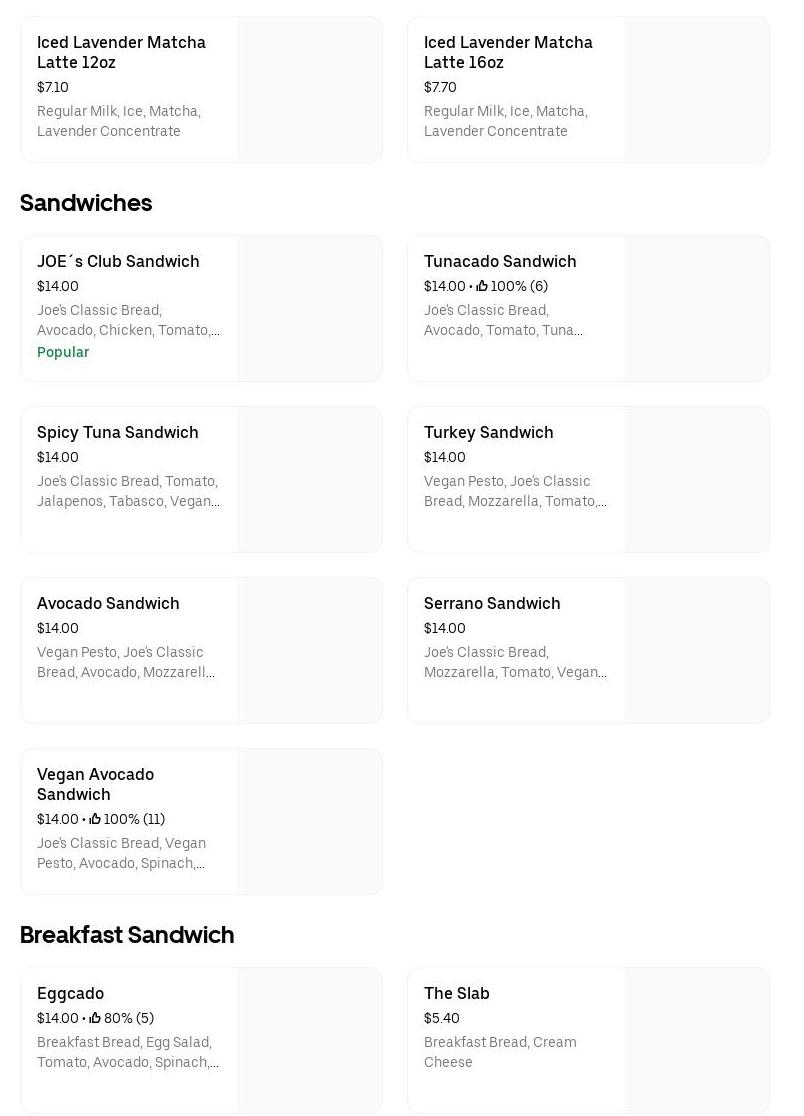Open the Serrano Sandwich item
This screenshot has height=1116, width=804.
click(x=492, y=604)
